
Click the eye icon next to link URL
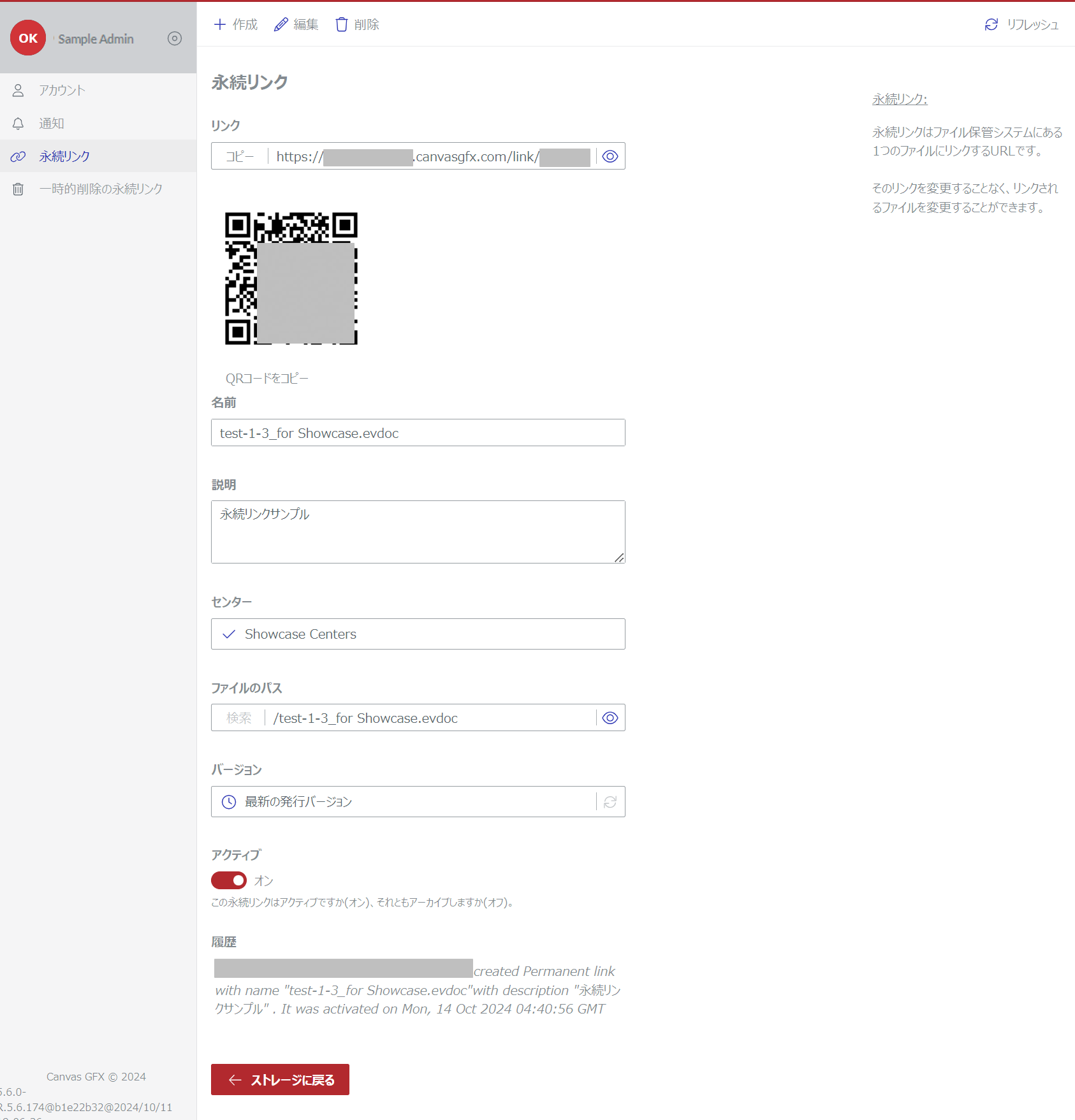(x=610, y=156)
